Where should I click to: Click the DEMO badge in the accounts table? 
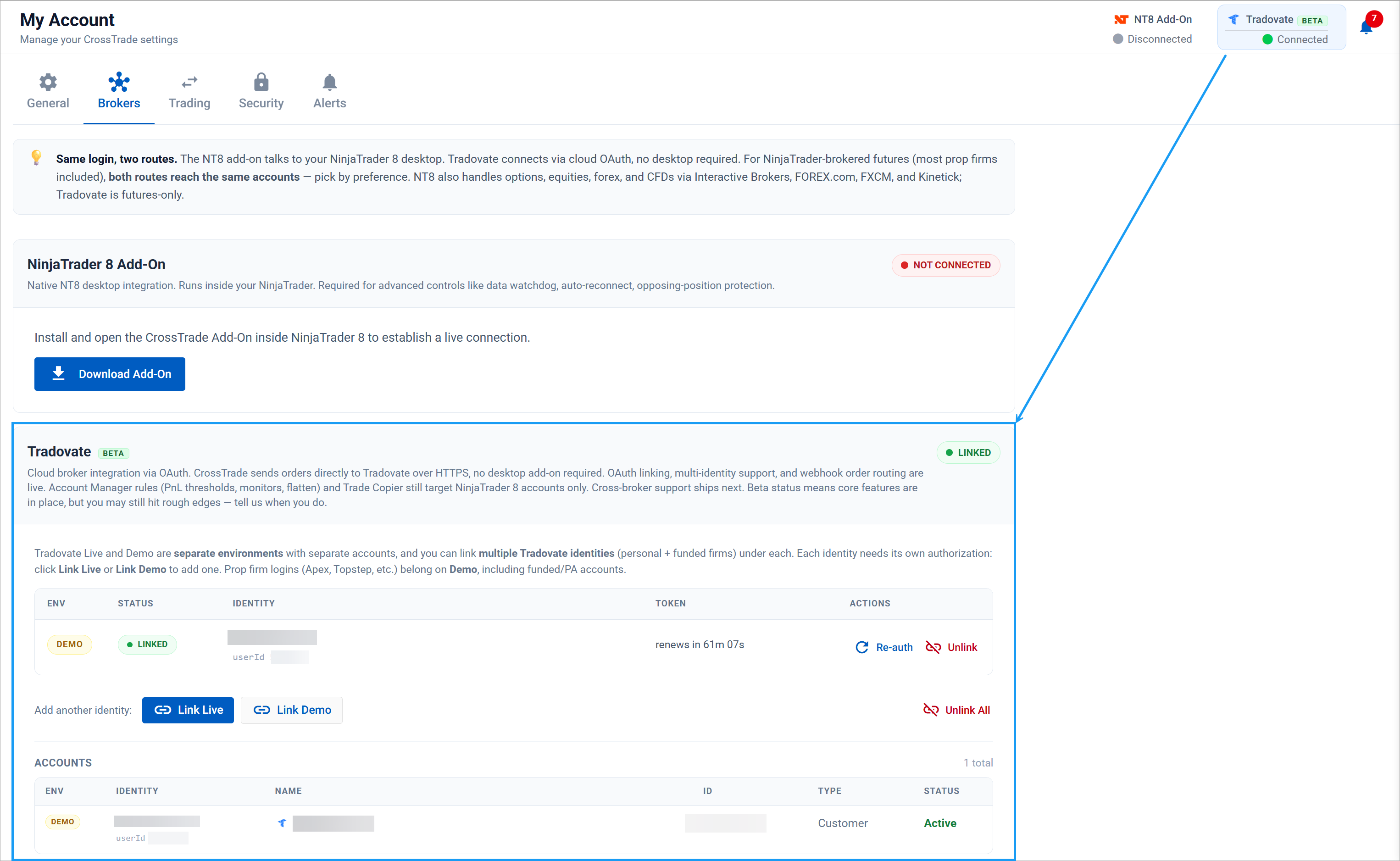pos(63,822)
